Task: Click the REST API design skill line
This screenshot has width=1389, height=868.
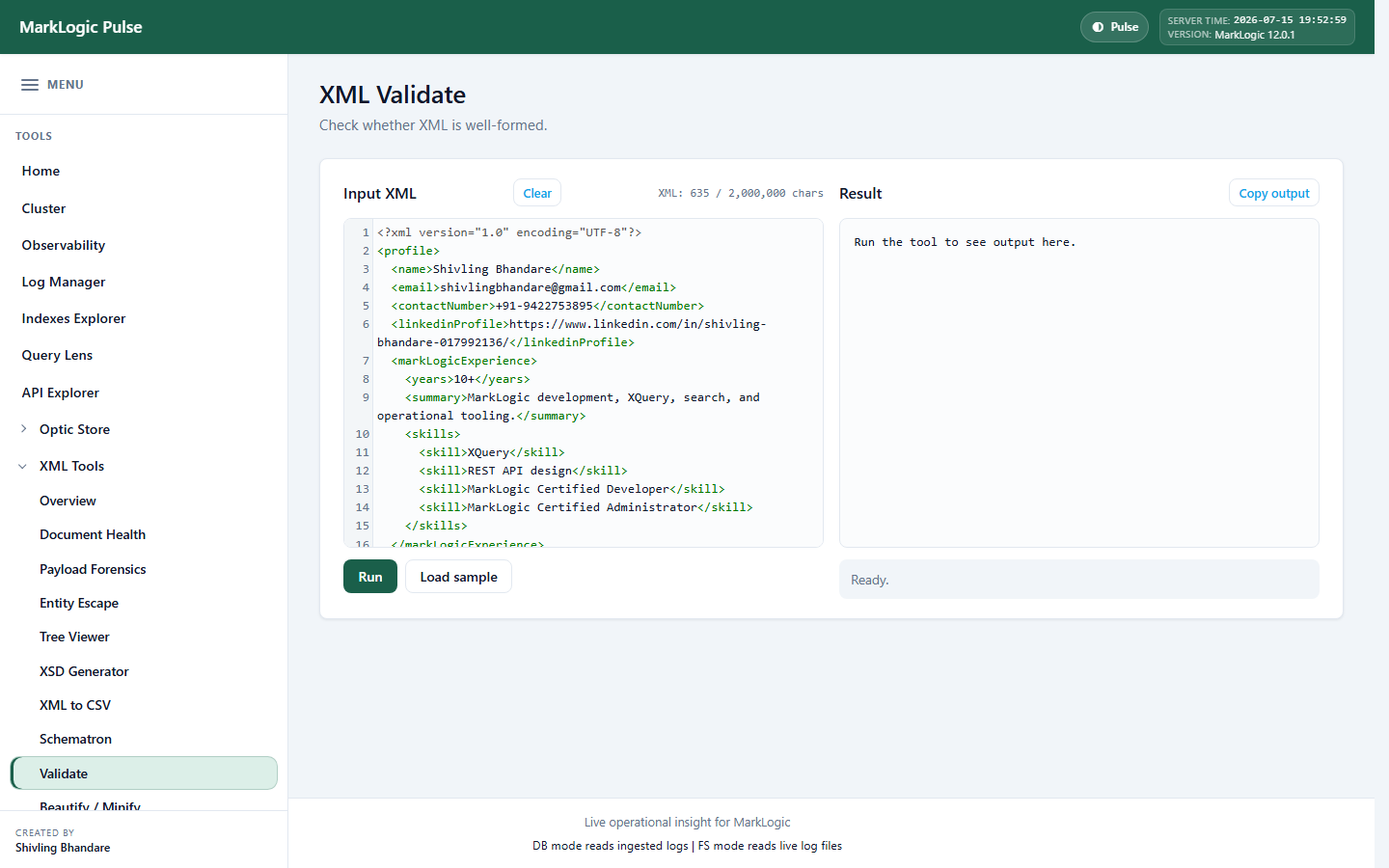Action: click(523, 471)
